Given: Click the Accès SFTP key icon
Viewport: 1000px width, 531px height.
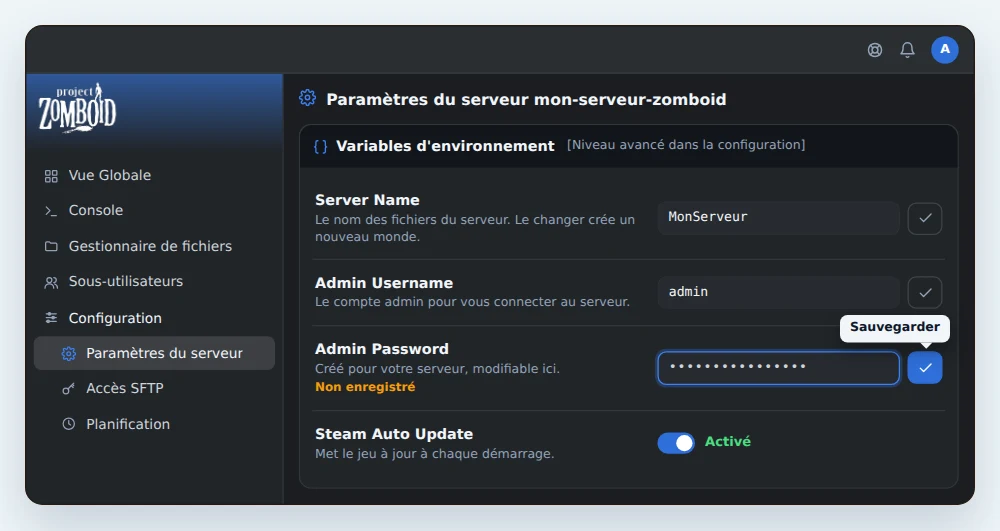Looking at the screenshot, I should coord(68,388).
